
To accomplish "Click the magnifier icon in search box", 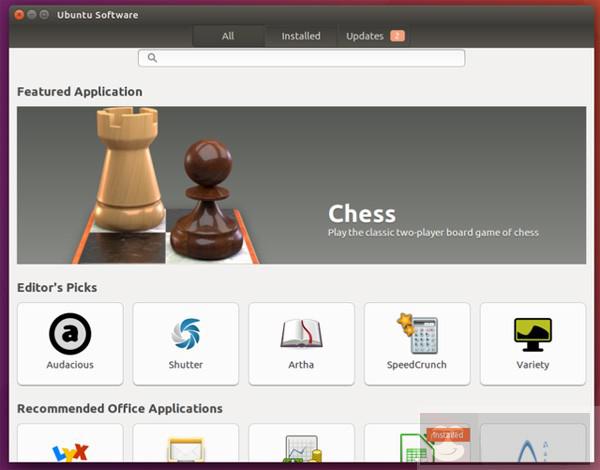I will [152, 58].
